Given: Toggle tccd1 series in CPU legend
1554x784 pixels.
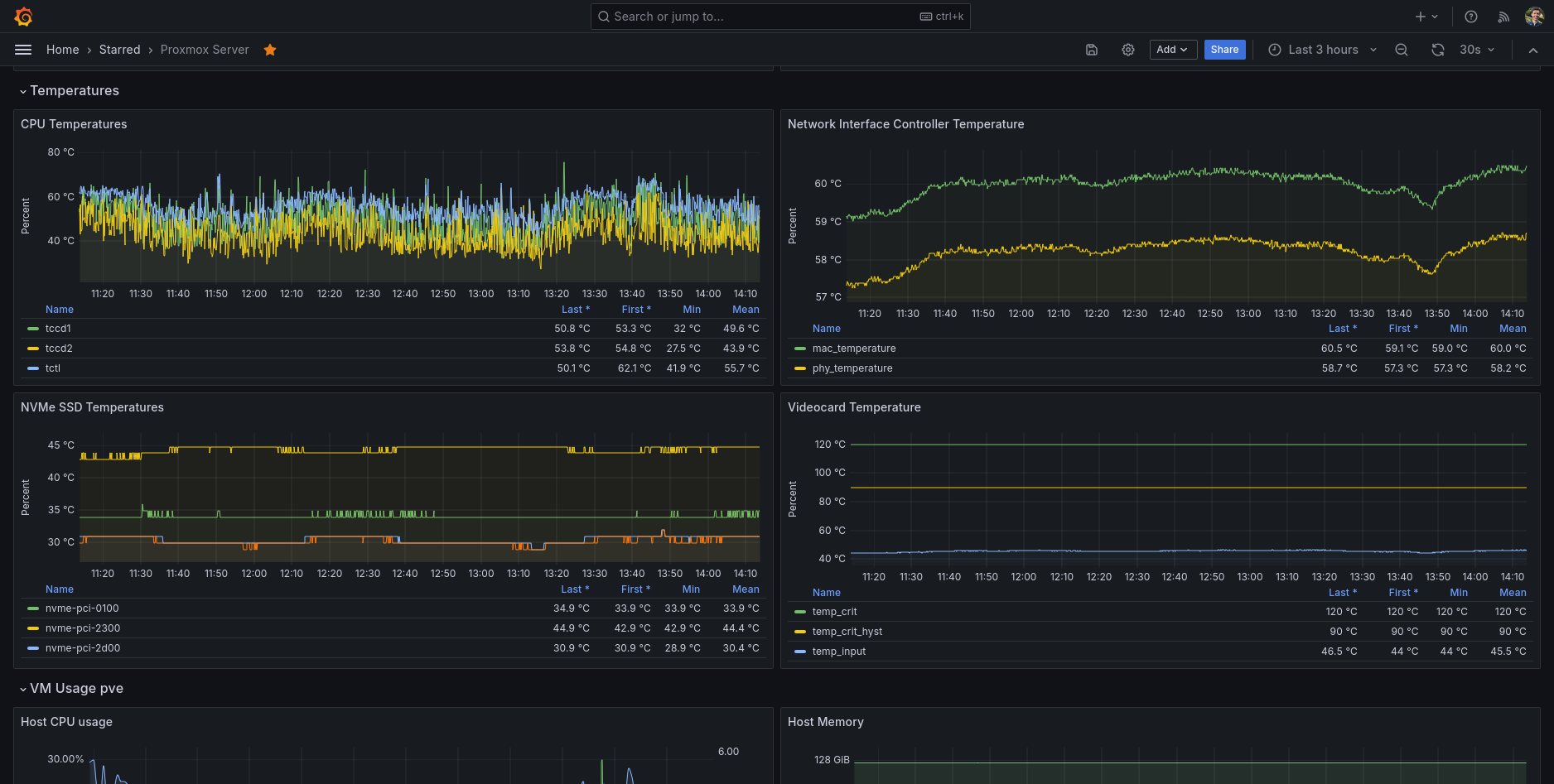Looking at the screenshot, I should click(x=58, y=329).
